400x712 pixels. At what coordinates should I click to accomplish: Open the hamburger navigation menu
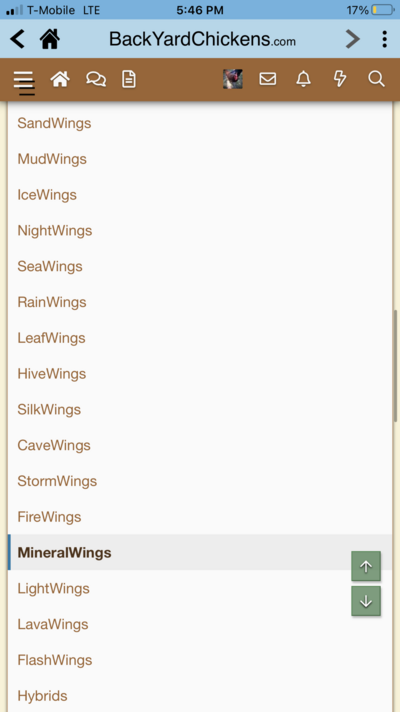click(23, 80)
